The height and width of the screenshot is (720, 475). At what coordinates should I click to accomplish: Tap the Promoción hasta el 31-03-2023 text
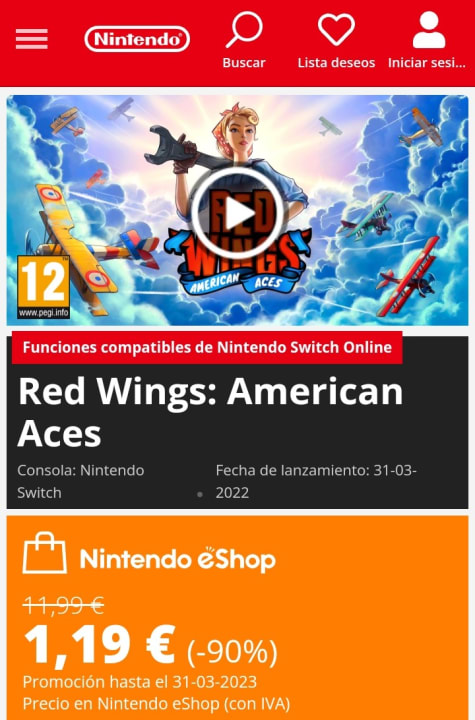coord(140,682)
